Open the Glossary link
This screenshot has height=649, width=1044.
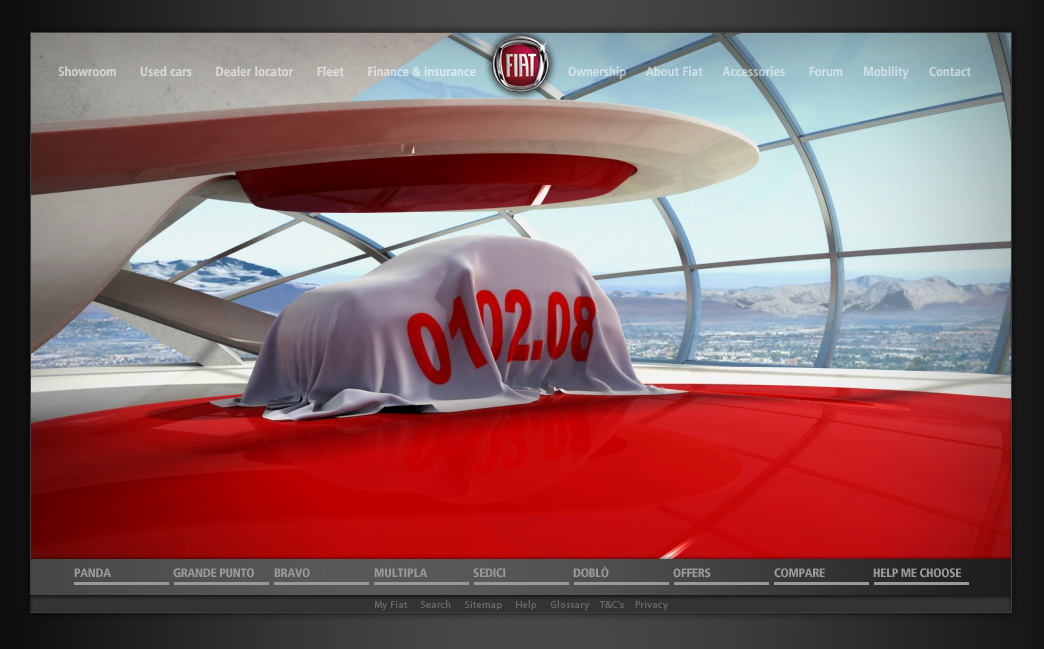569,605
